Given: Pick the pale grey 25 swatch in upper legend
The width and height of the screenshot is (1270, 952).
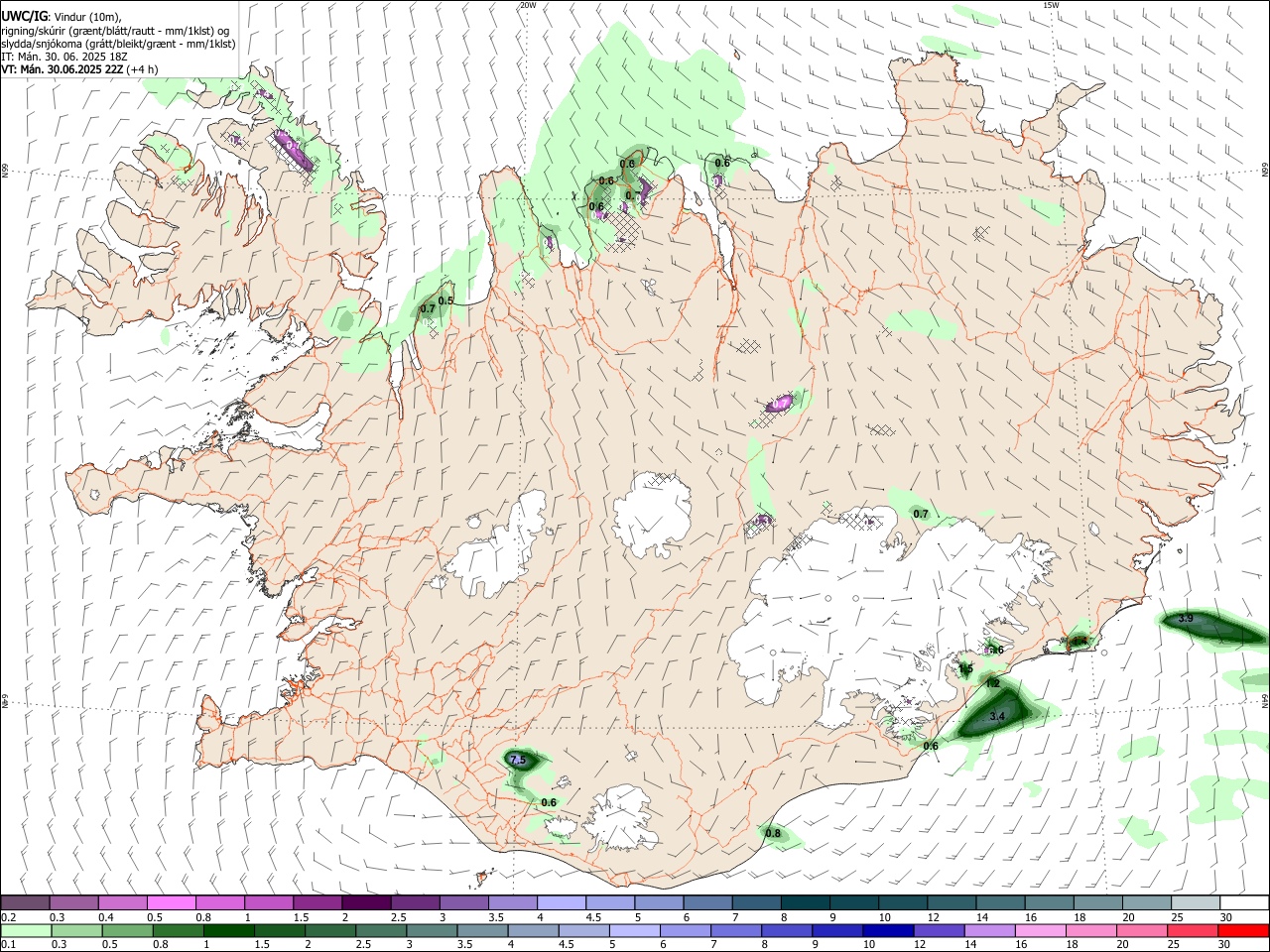Looking at the screenshot, I should coord(1196,903).
